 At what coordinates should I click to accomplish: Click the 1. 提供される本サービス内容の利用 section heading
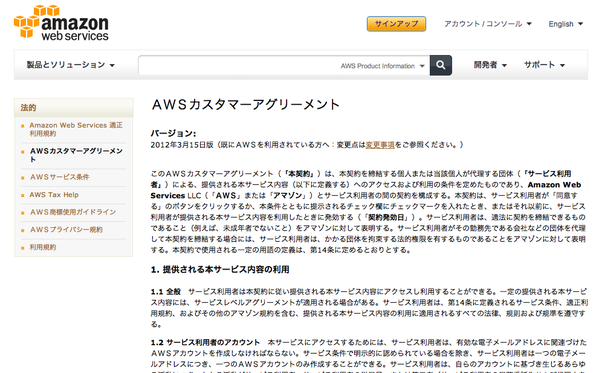point(220,269)
